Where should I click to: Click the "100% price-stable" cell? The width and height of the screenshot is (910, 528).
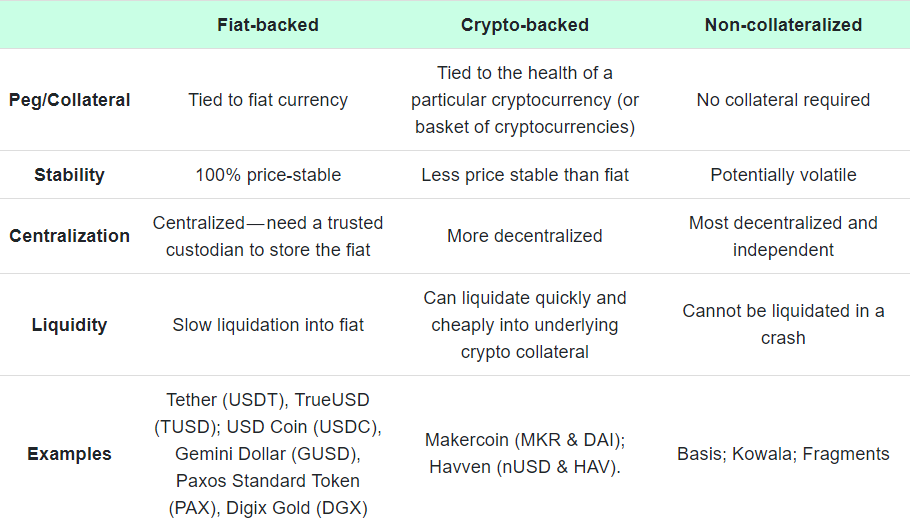coord(268,175)
